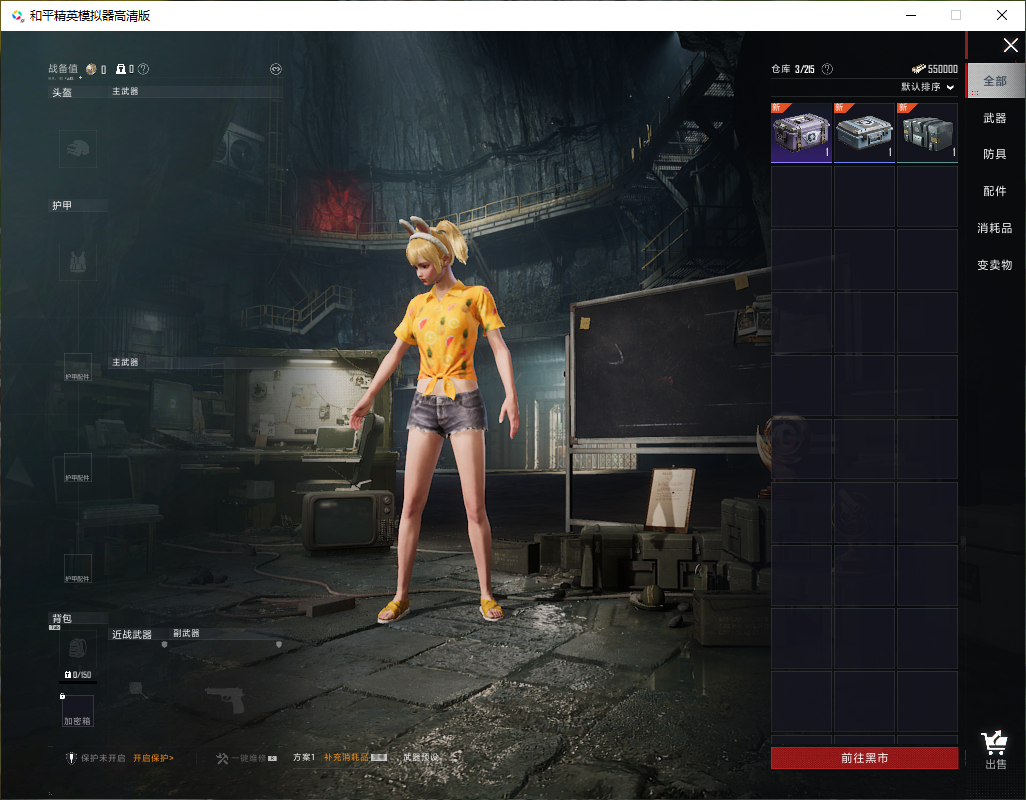
Task: Click the lock icon beside 战备值
Action: 120,69
